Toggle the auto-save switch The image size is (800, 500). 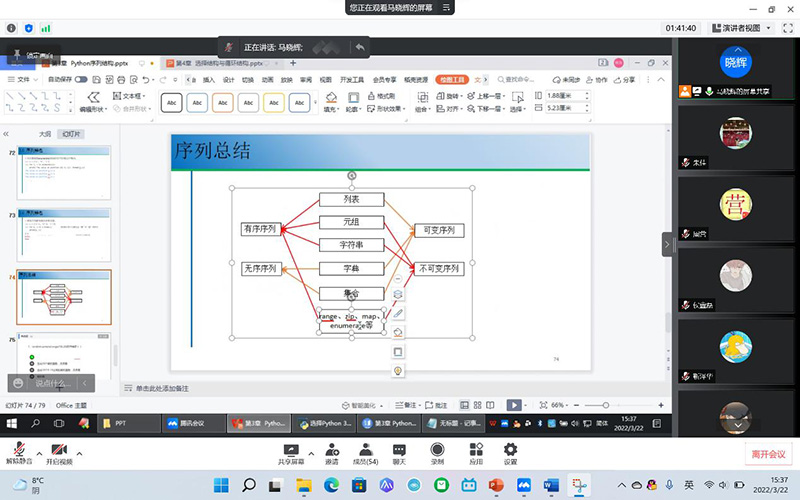81,80
